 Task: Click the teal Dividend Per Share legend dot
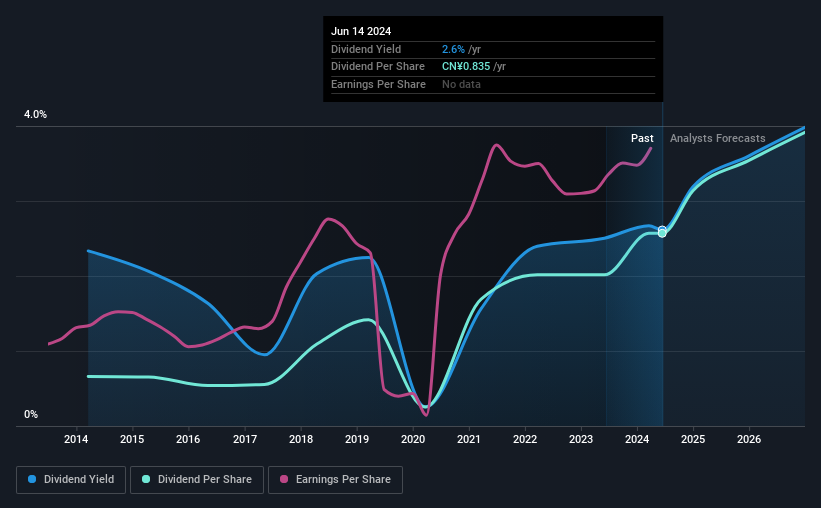146,479
